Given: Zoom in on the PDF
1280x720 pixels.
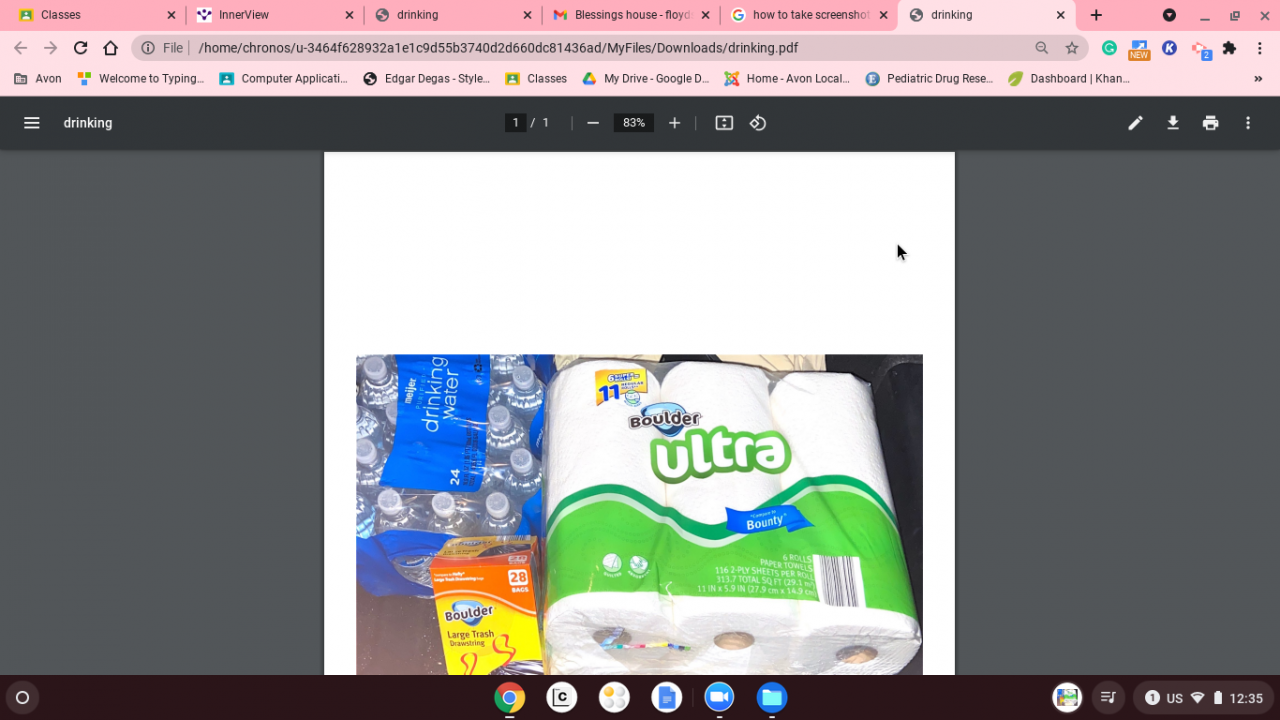Looking at the screenshot, I should point(675,123).
